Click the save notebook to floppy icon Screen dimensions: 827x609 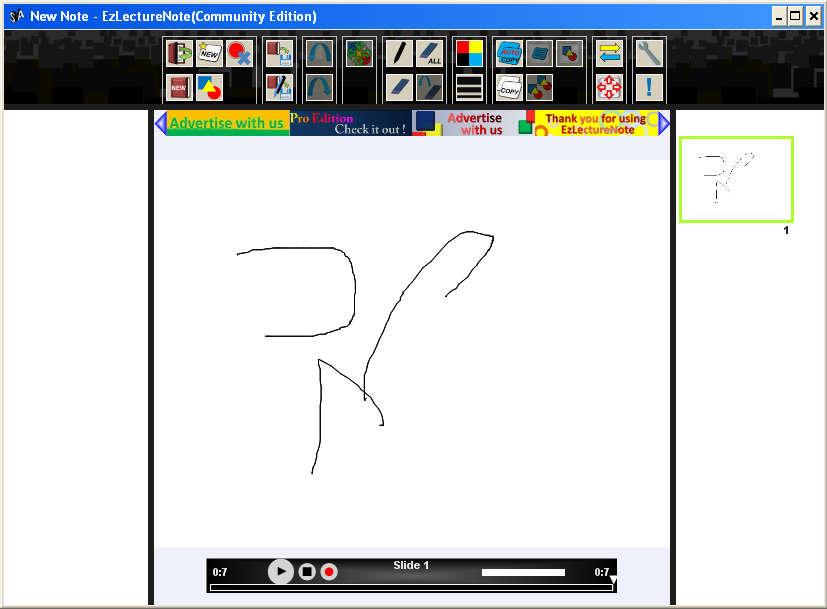pyautogui.click(x=280, y=53)
